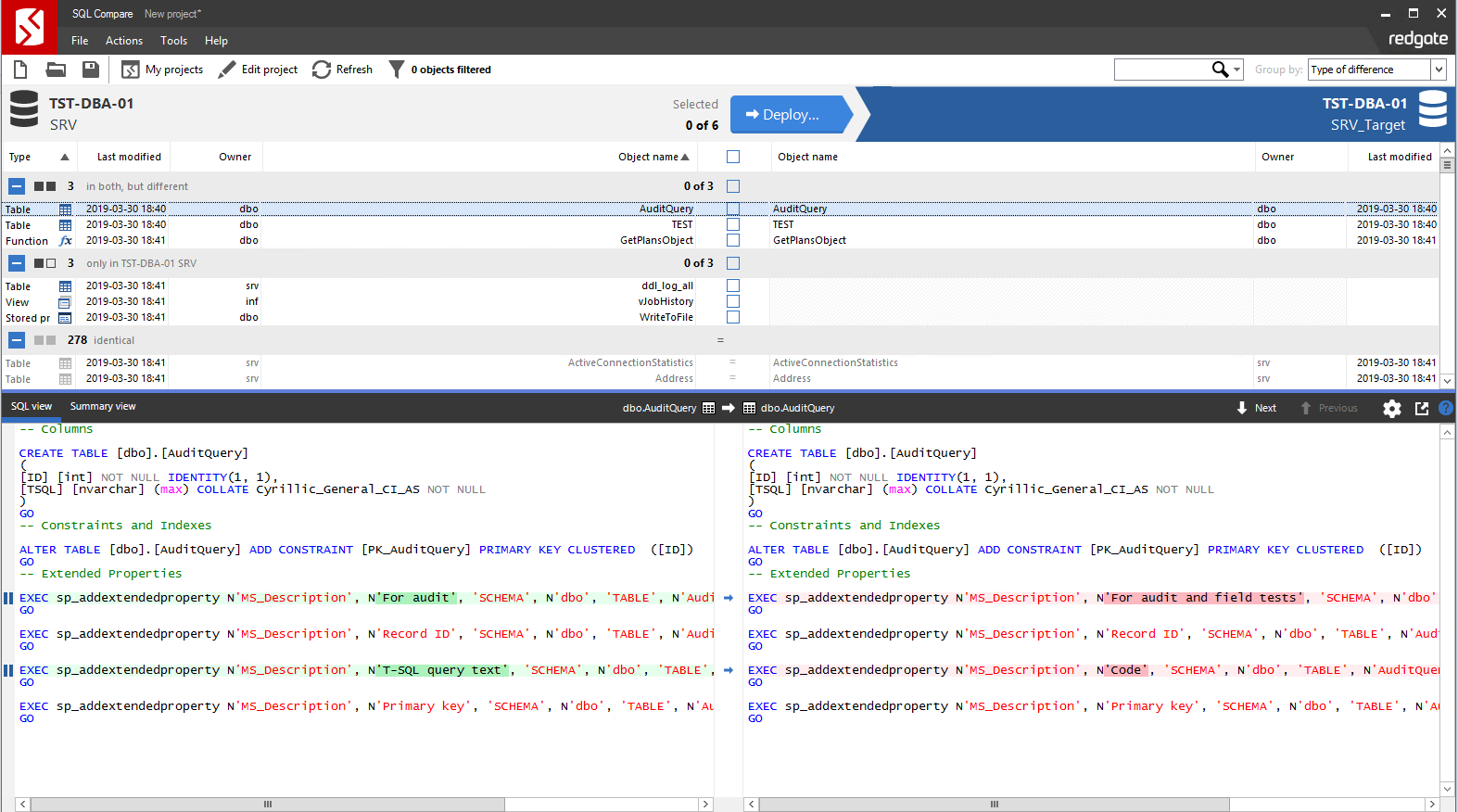
Task: Collapse the 'only in TST-DBA-01 SRV' group
Action: [17, 263]
